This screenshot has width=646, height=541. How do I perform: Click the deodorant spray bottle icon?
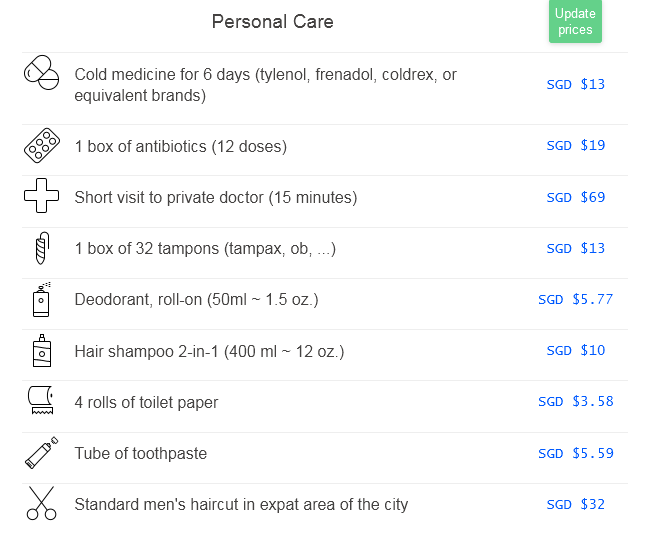tap(42, 300)
